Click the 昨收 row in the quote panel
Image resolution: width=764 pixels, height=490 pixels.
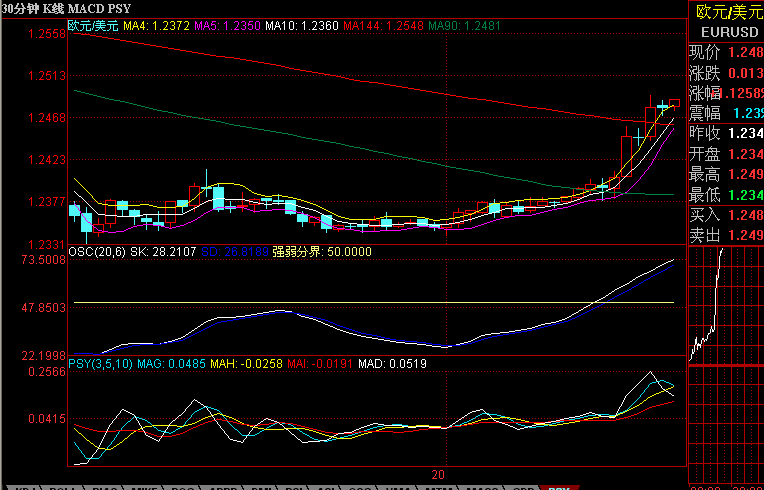[726, 133]
